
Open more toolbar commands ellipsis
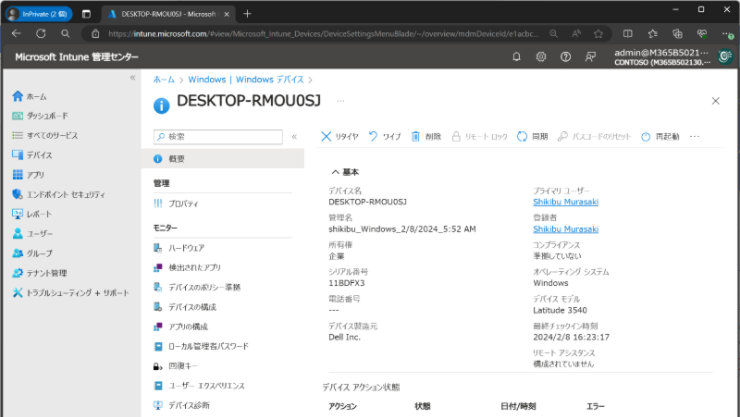[x=694, y=137]
